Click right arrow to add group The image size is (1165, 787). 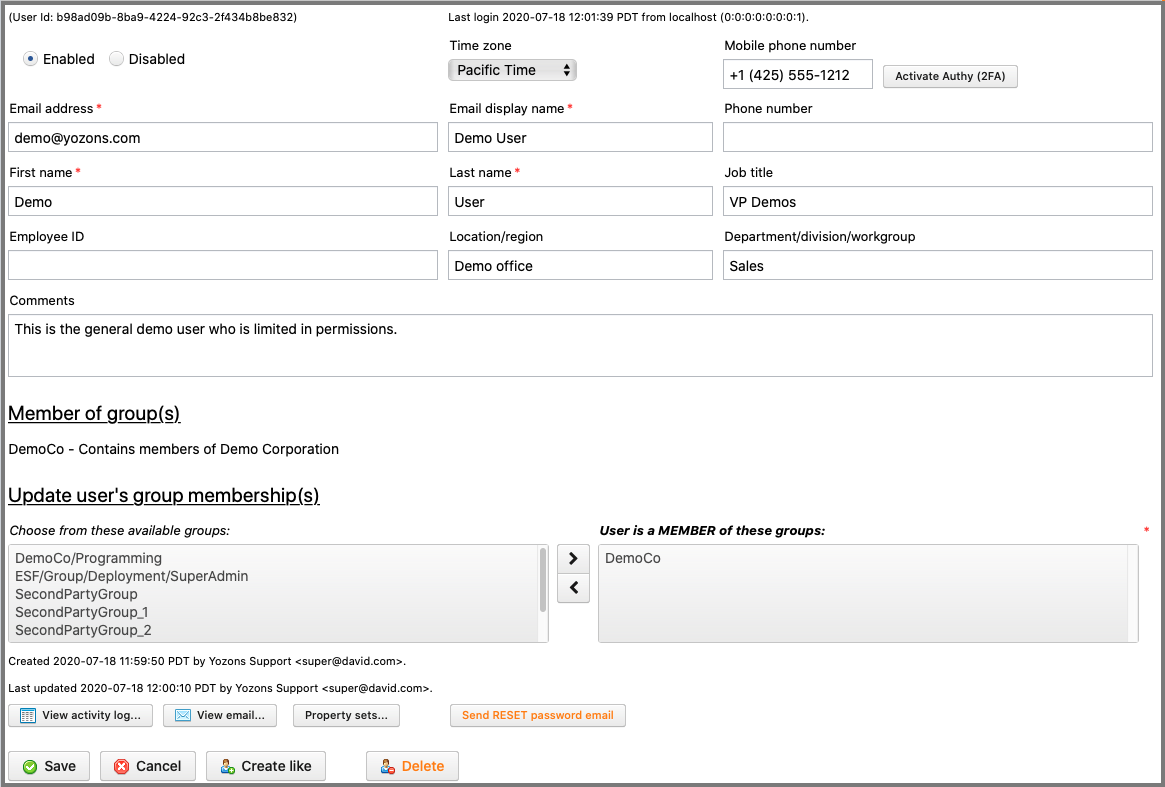(x=573, y=559)
